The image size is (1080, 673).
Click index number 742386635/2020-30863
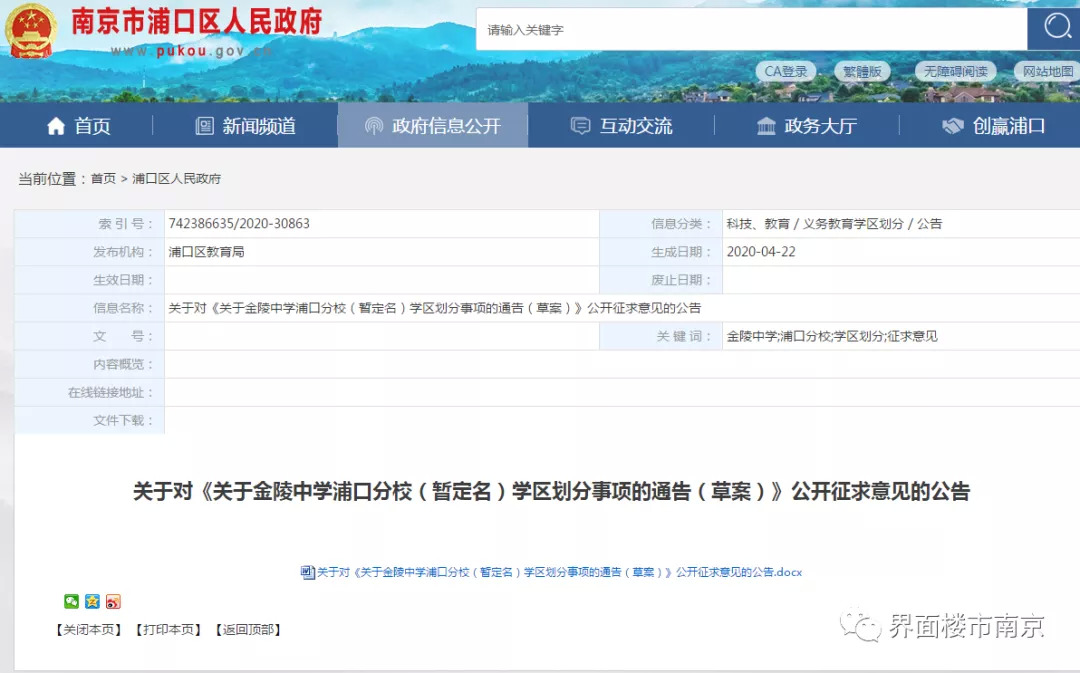coord(239,224)
